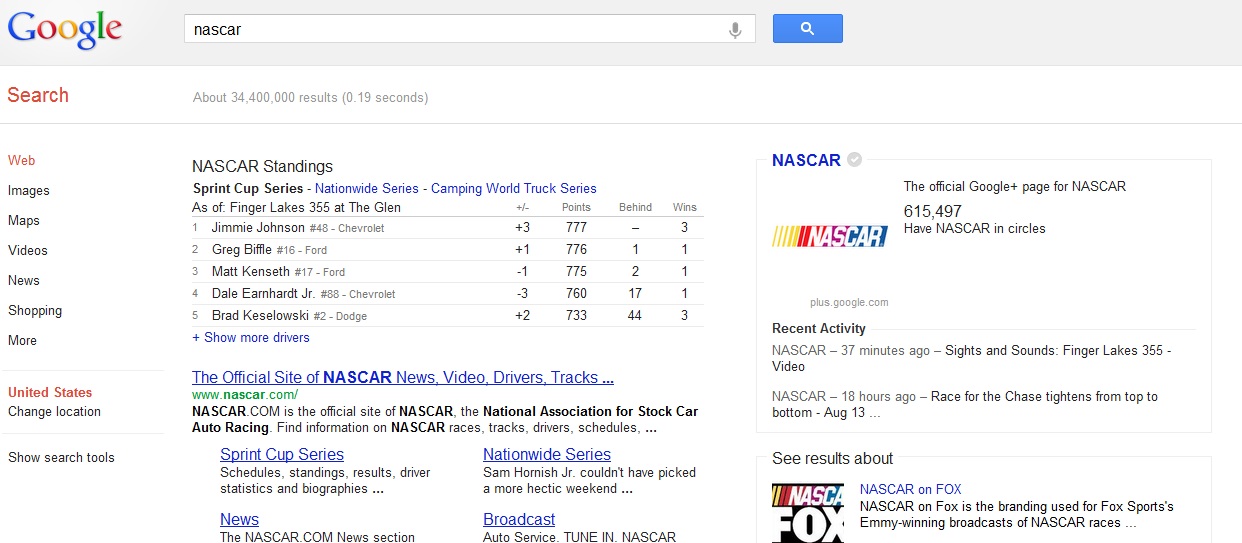Click the NASCAR verified badge icon
The width and height of the screenshot is (1242, 543).
tap(854, 160)
